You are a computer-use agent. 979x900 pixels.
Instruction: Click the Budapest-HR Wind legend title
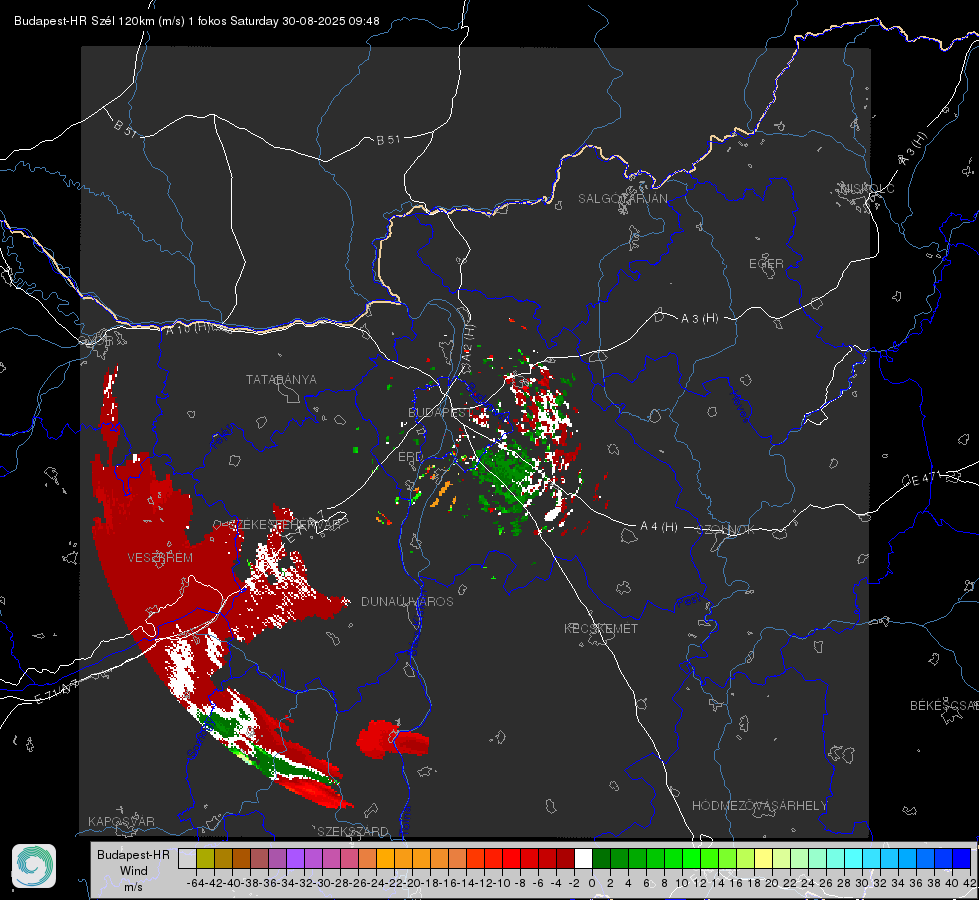click(x=133, y=870)
